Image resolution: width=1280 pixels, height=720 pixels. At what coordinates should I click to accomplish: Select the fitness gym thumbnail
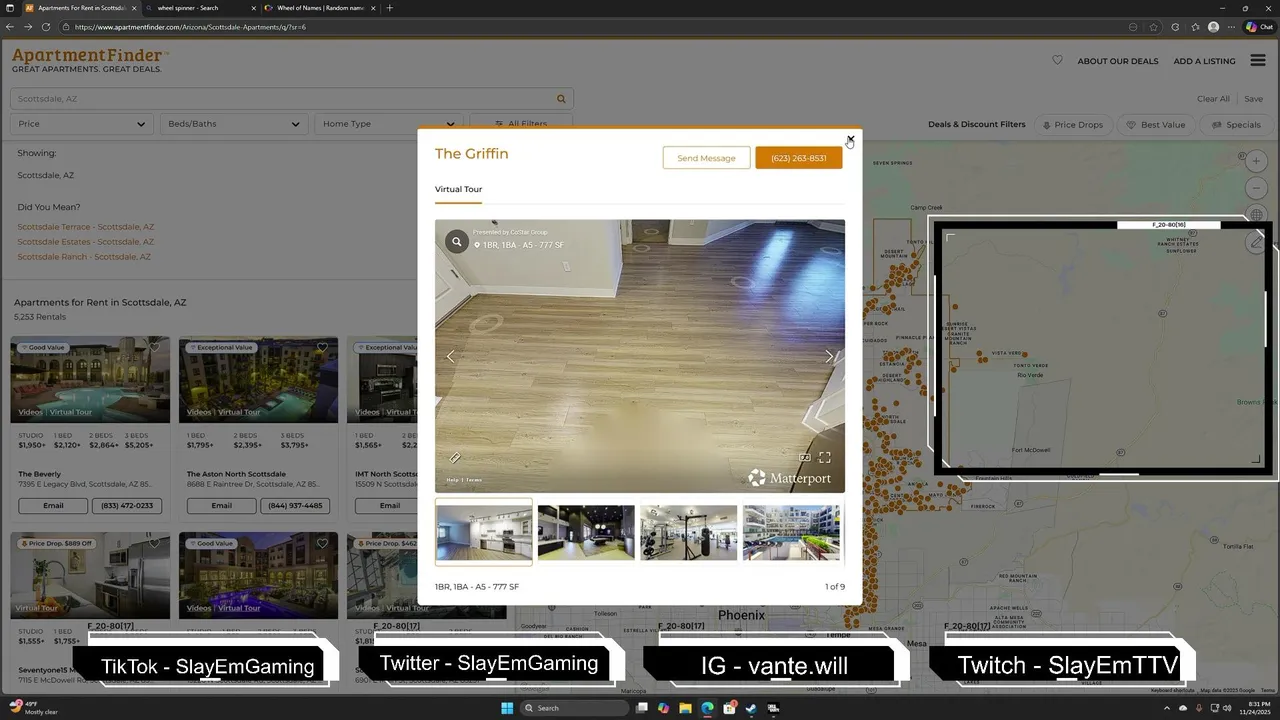pos(689,532)
